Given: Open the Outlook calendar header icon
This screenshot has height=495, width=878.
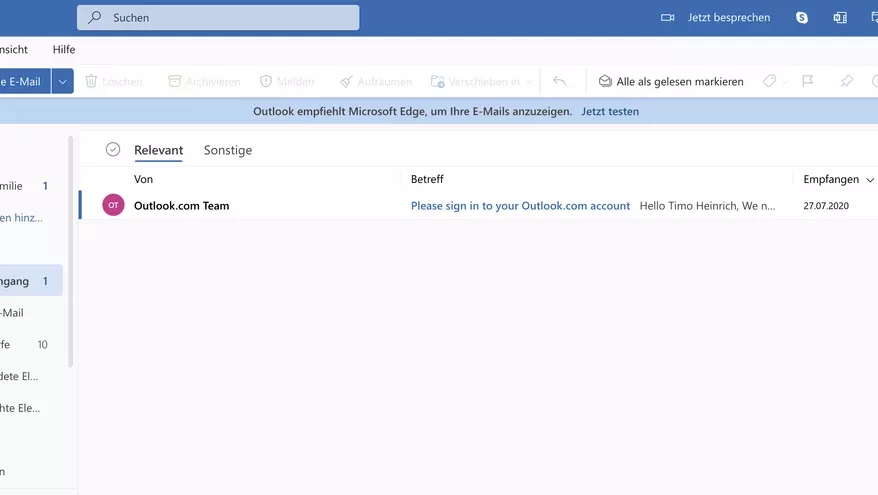Looking at the screenshot, I should tap(840, 17).
